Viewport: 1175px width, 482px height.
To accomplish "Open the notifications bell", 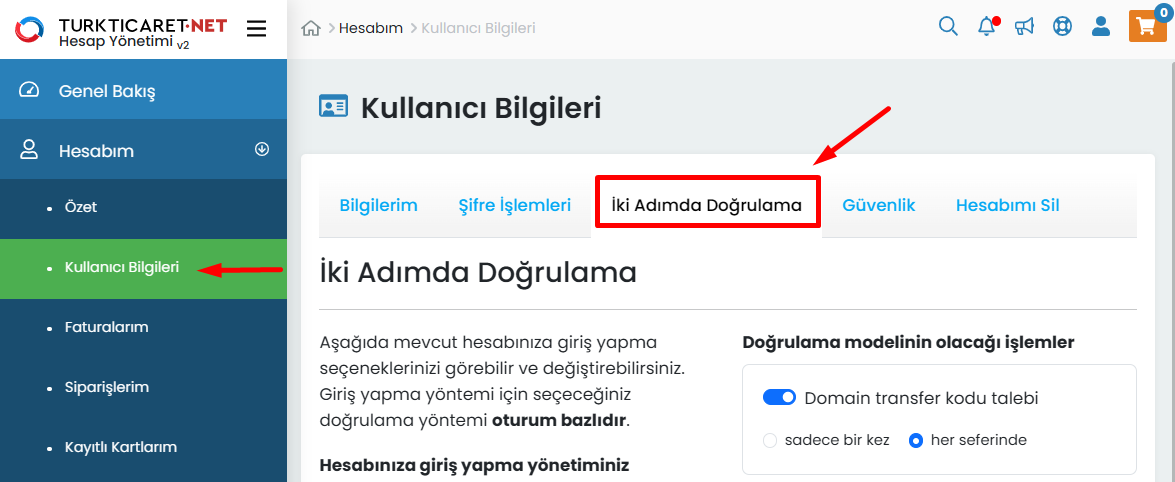I will [x=987, y=27].
